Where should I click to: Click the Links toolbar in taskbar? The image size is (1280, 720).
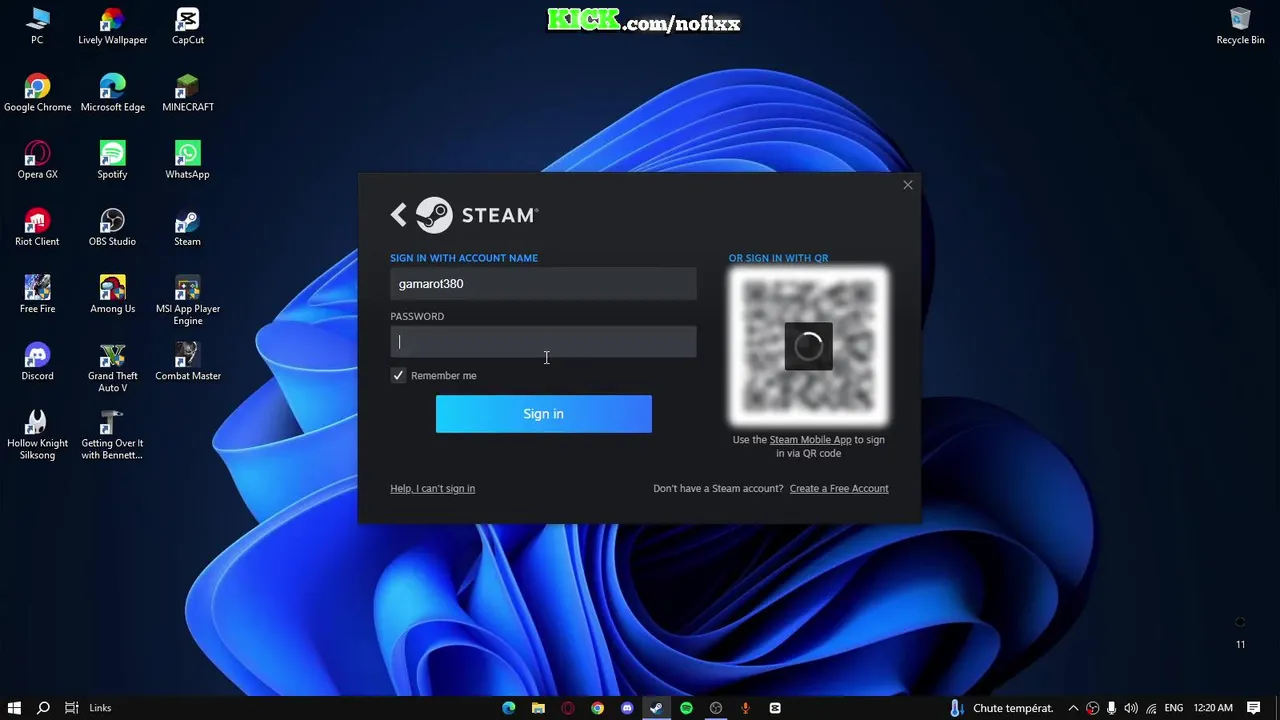tap(100, 708)
